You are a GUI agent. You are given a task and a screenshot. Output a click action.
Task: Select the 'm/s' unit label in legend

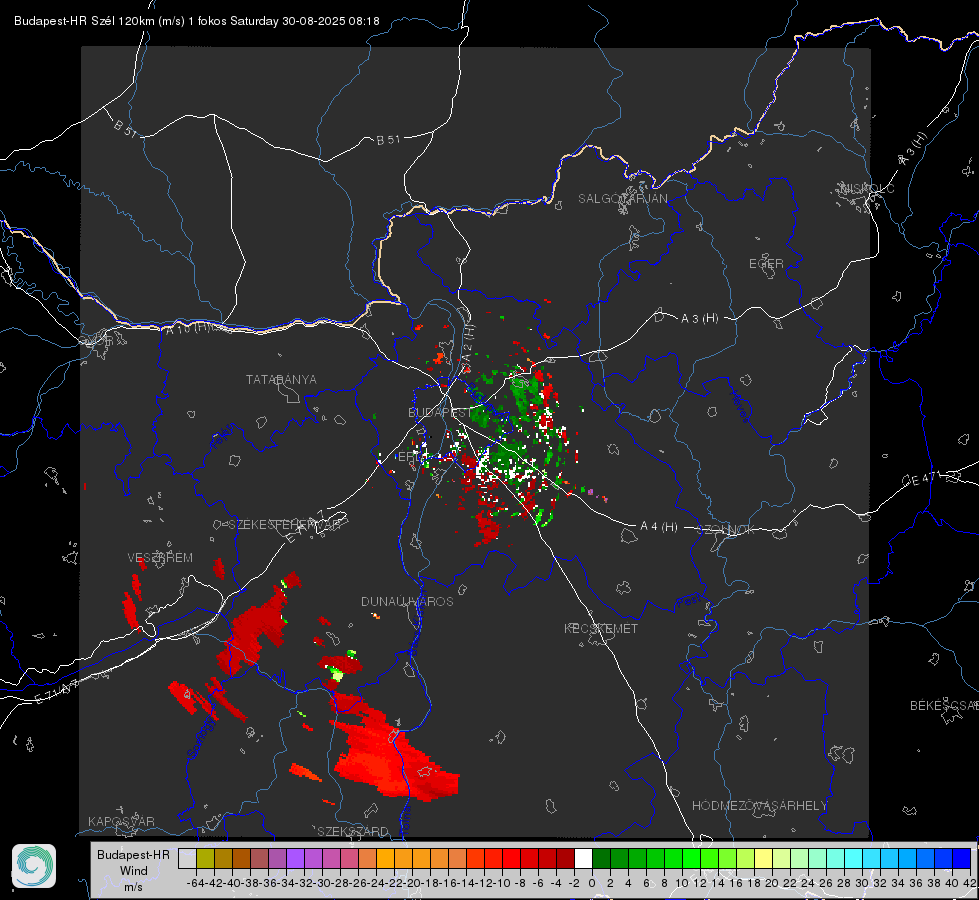click(x=133, y=887)
